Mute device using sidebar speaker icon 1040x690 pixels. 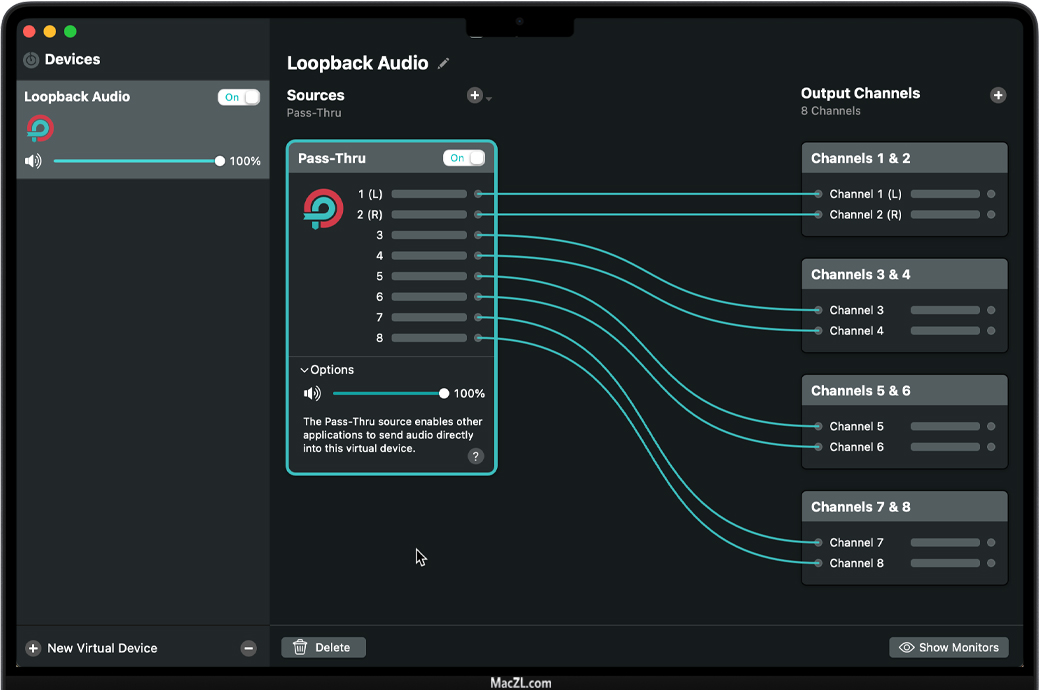tap(34, 161)
